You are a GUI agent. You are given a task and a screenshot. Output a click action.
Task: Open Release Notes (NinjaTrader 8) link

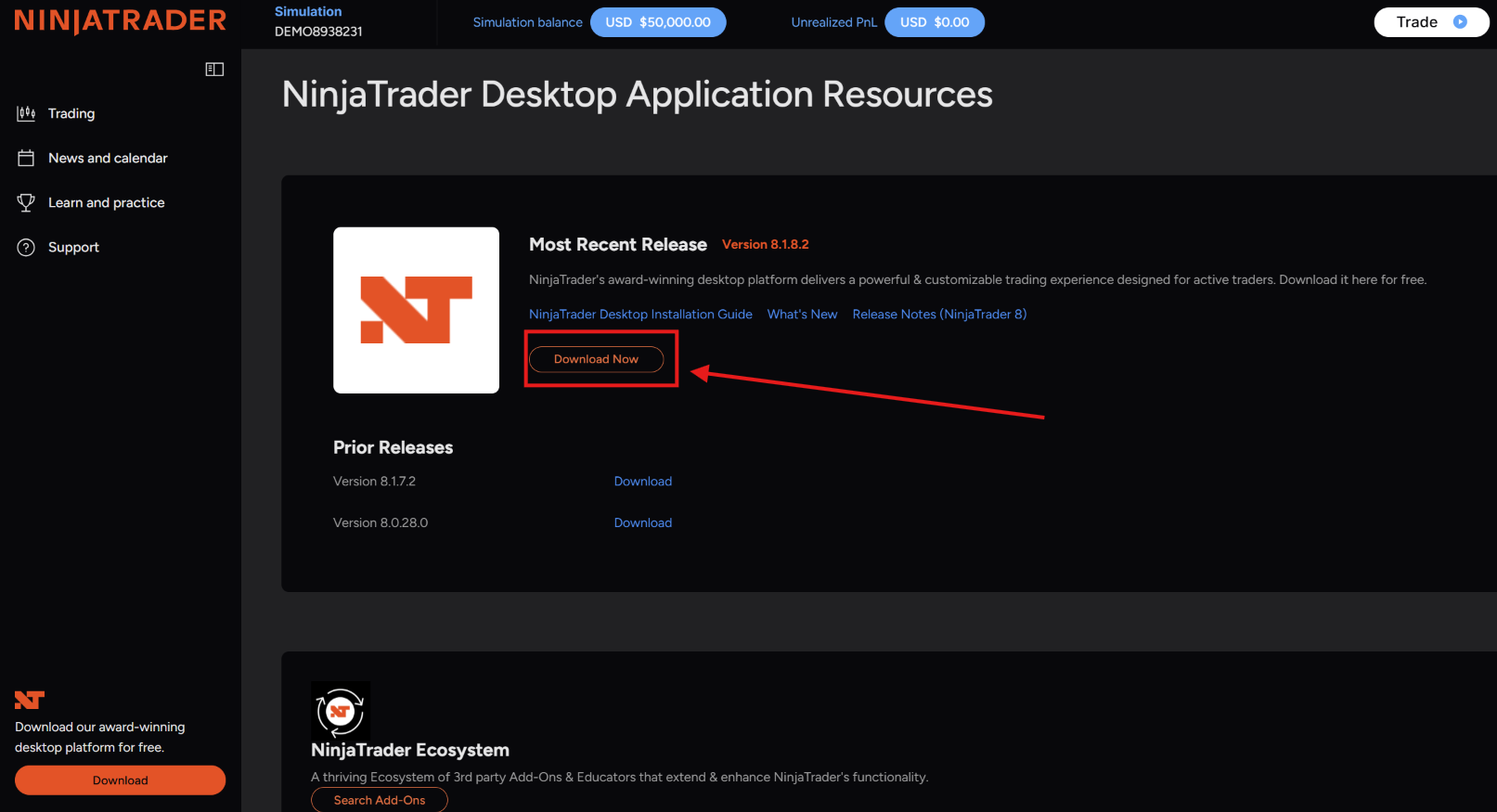tap(939, 315)
